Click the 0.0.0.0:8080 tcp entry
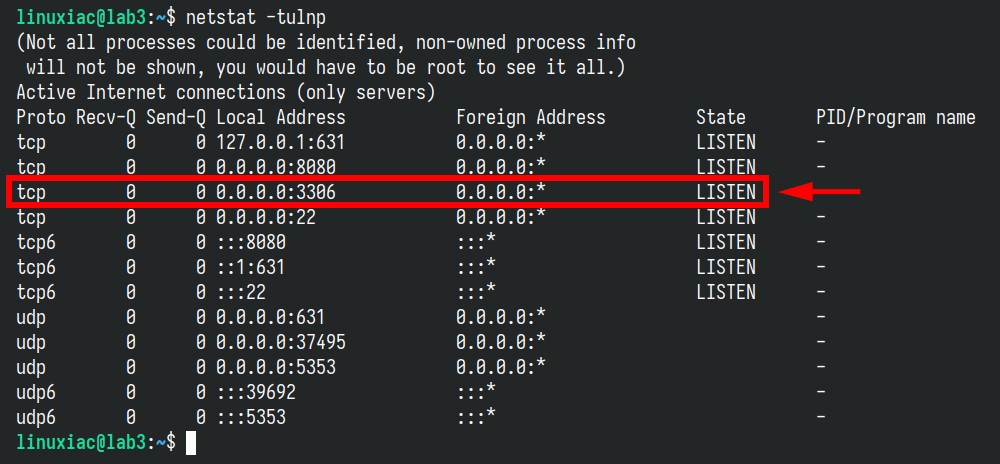The width and height of the screenshot is (1000, 464). pos(276,167)
